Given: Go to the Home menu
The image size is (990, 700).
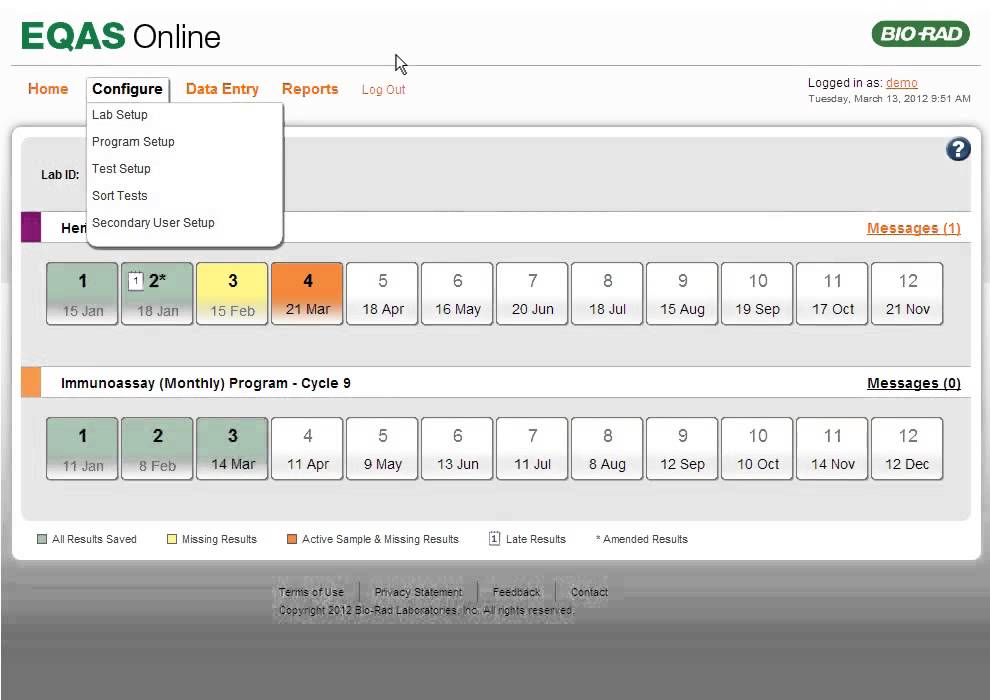Looking at the screenshot, I should [48, 89].
